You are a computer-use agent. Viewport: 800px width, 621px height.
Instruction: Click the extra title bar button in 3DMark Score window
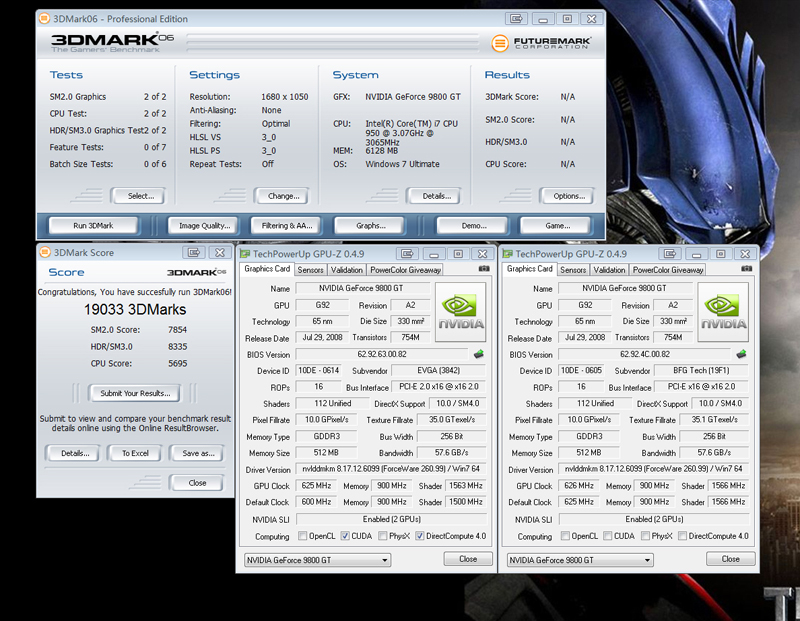[194, 253]
